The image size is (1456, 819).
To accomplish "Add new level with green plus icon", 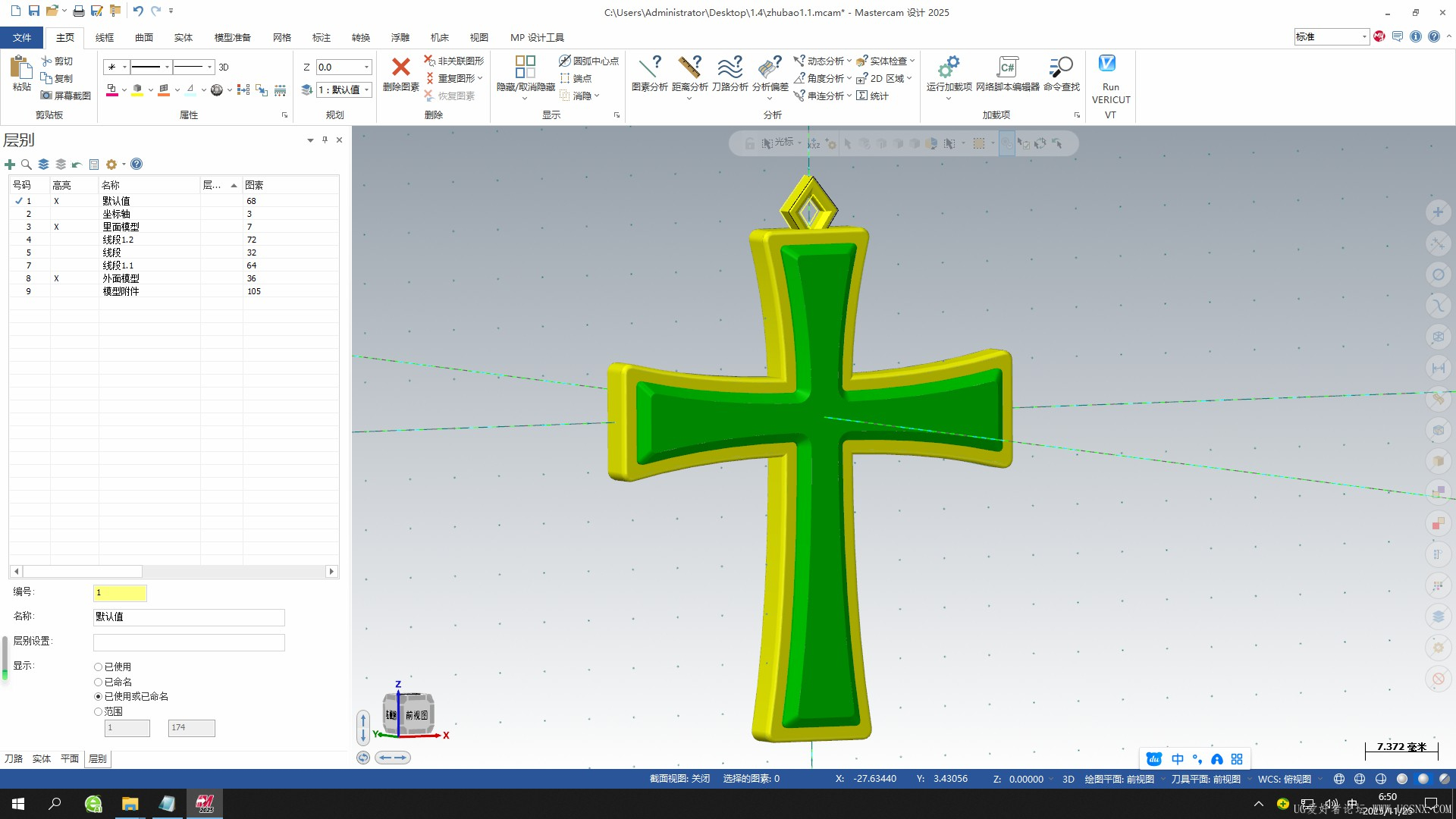I will pyautogui.click(x=10, y=165).
